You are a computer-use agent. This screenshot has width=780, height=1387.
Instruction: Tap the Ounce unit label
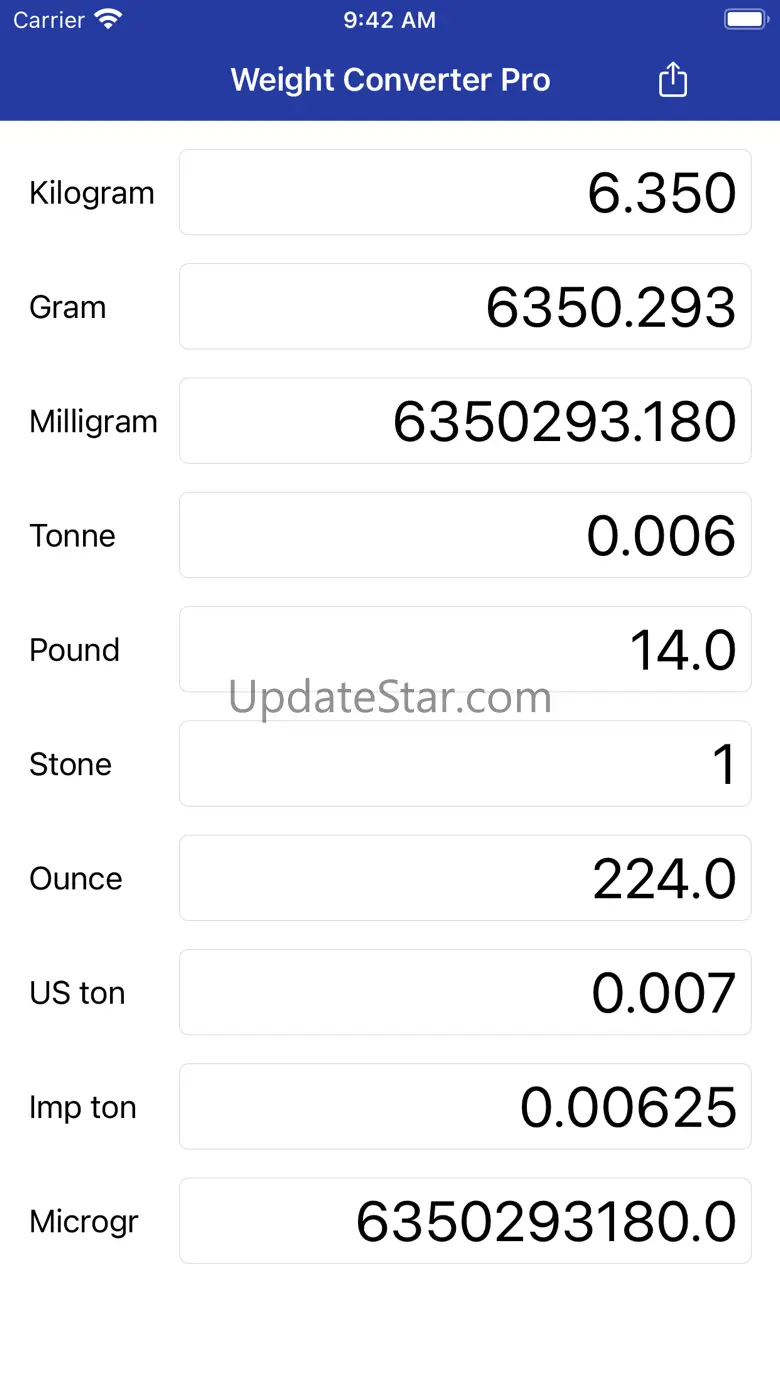(76, 879)
